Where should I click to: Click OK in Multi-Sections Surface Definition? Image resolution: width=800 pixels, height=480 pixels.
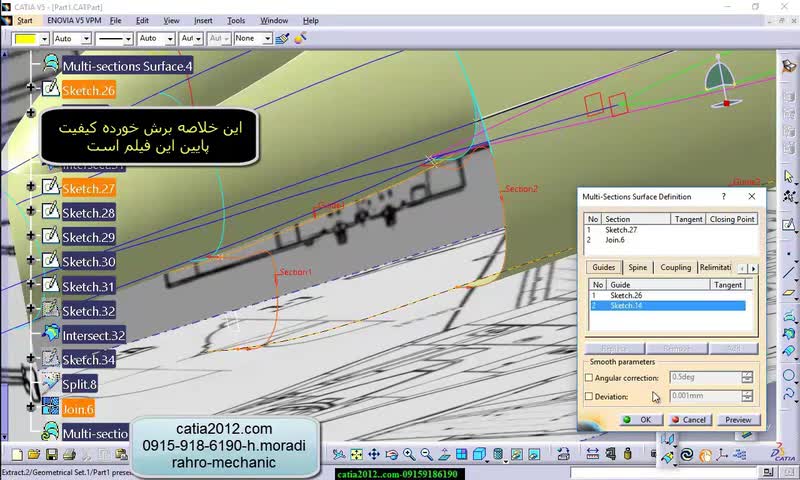tap(641, 420)
